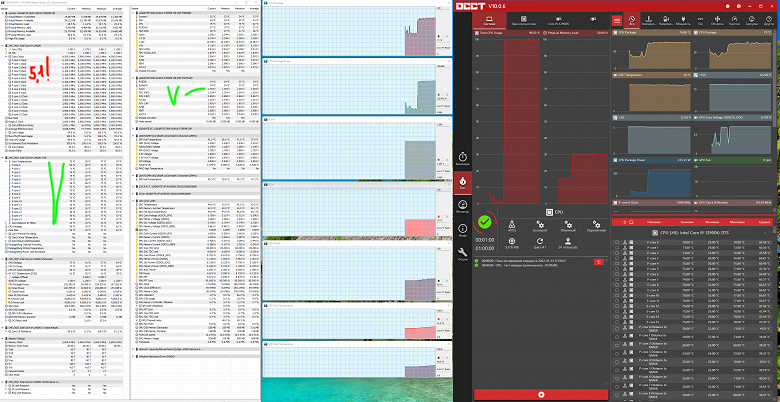780x402 pixels.
Task: Click the red hamburger menu button in OCCT
Action: (x=617, y=21)
